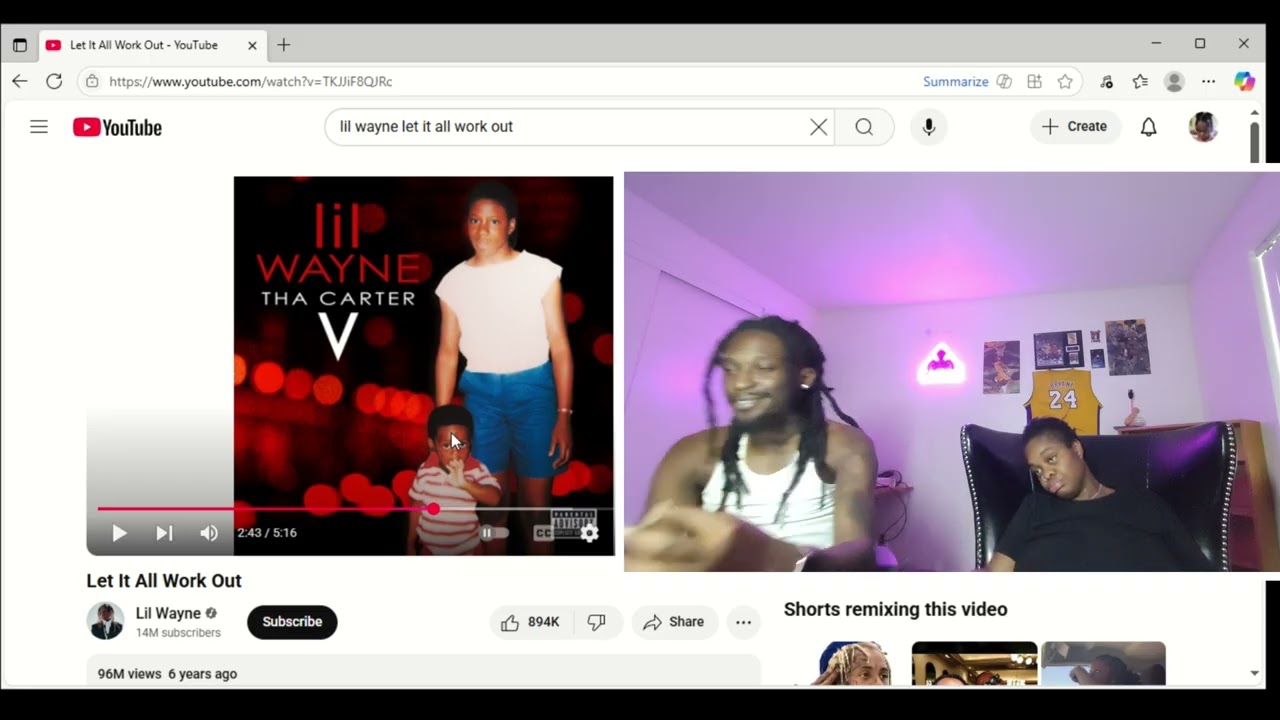Image resolution: width=1280 pixels, height=720 pixels.
Task: View site information lock icon
Action: 92,82
